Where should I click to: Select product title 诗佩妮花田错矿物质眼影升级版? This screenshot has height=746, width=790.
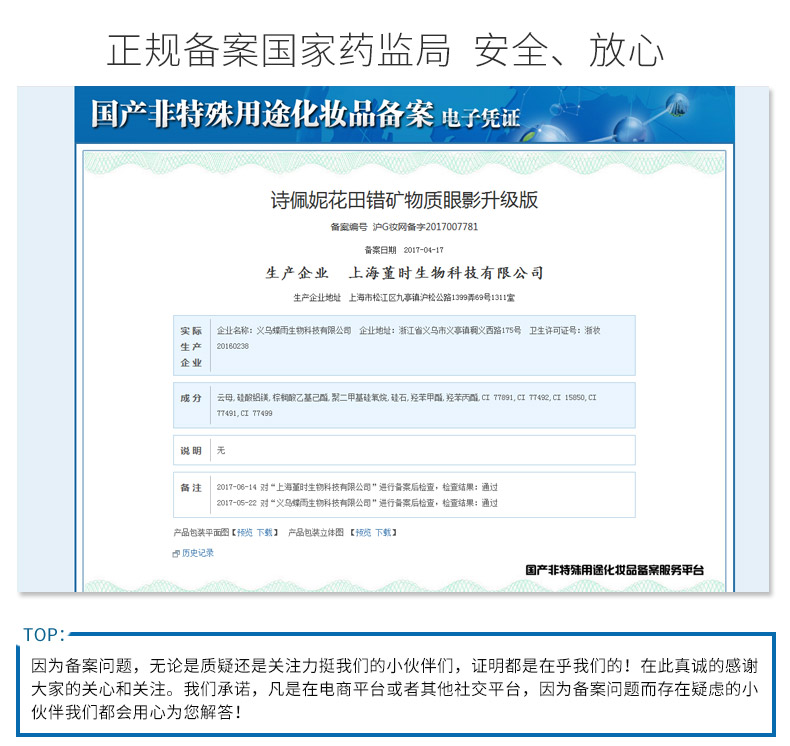pyautogui.click(x=404, y=200)
